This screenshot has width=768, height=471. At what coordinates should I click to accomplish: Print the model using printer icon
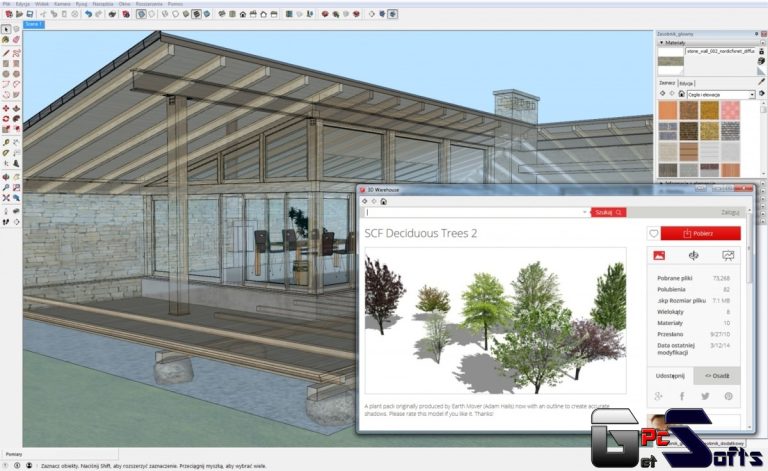pos(113,14)
